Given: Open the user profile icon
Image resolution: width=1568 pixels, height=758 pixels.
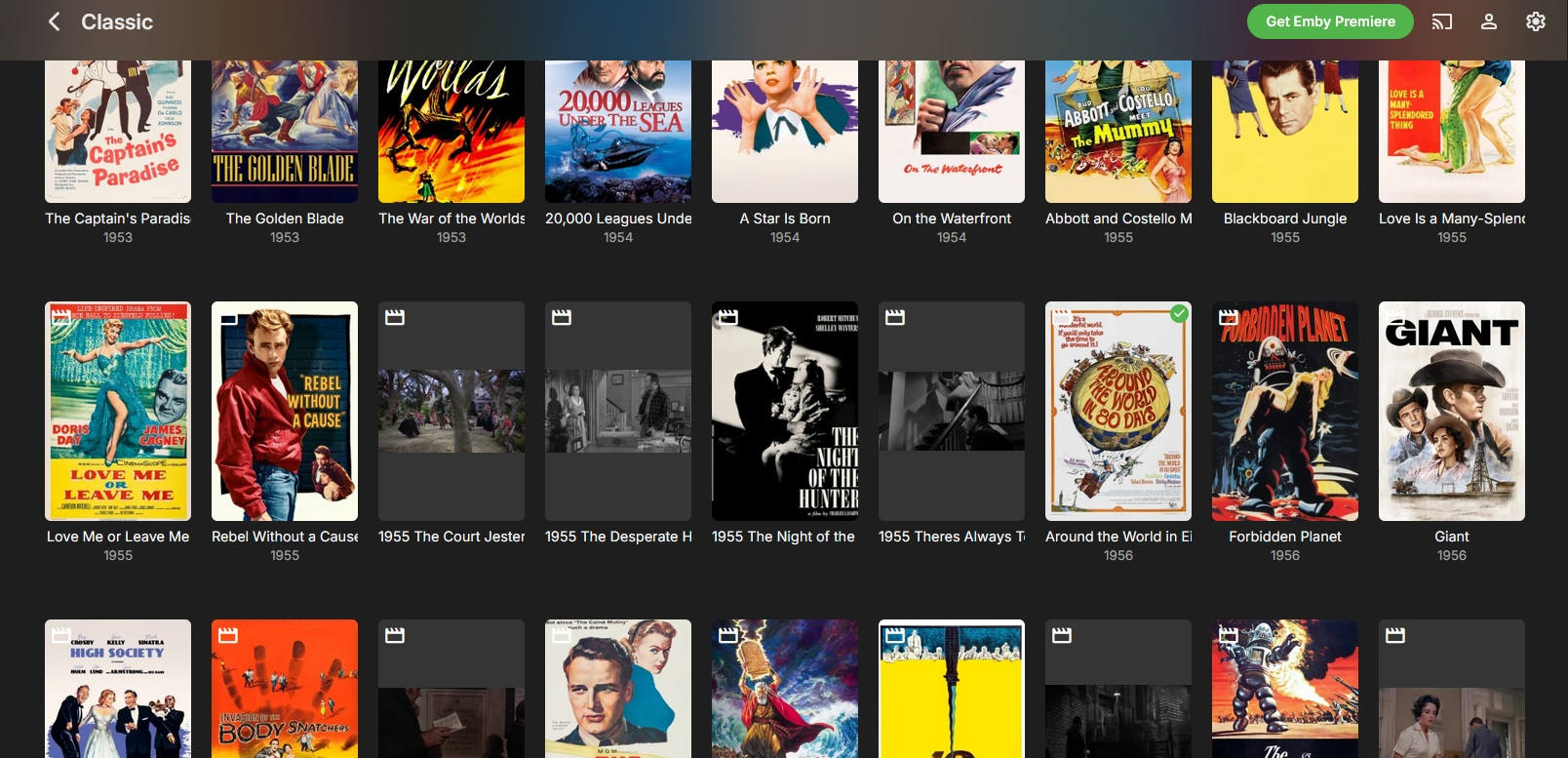Looking at the screenshot, I should (1489, 21).
